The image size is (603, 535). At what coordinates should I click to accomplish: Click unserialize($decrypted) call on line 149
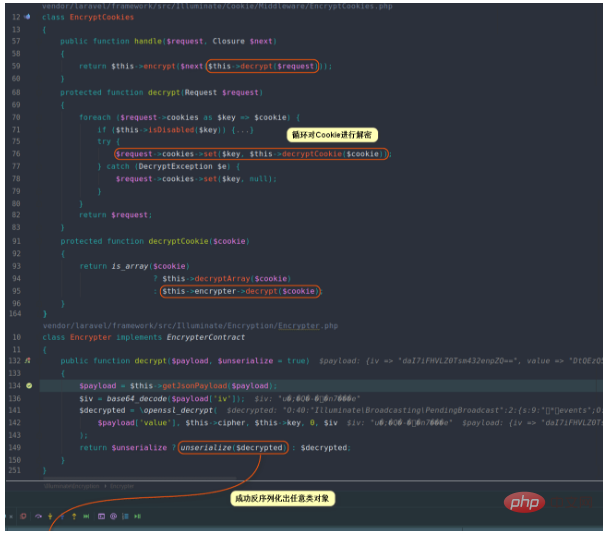click(233, 448)
